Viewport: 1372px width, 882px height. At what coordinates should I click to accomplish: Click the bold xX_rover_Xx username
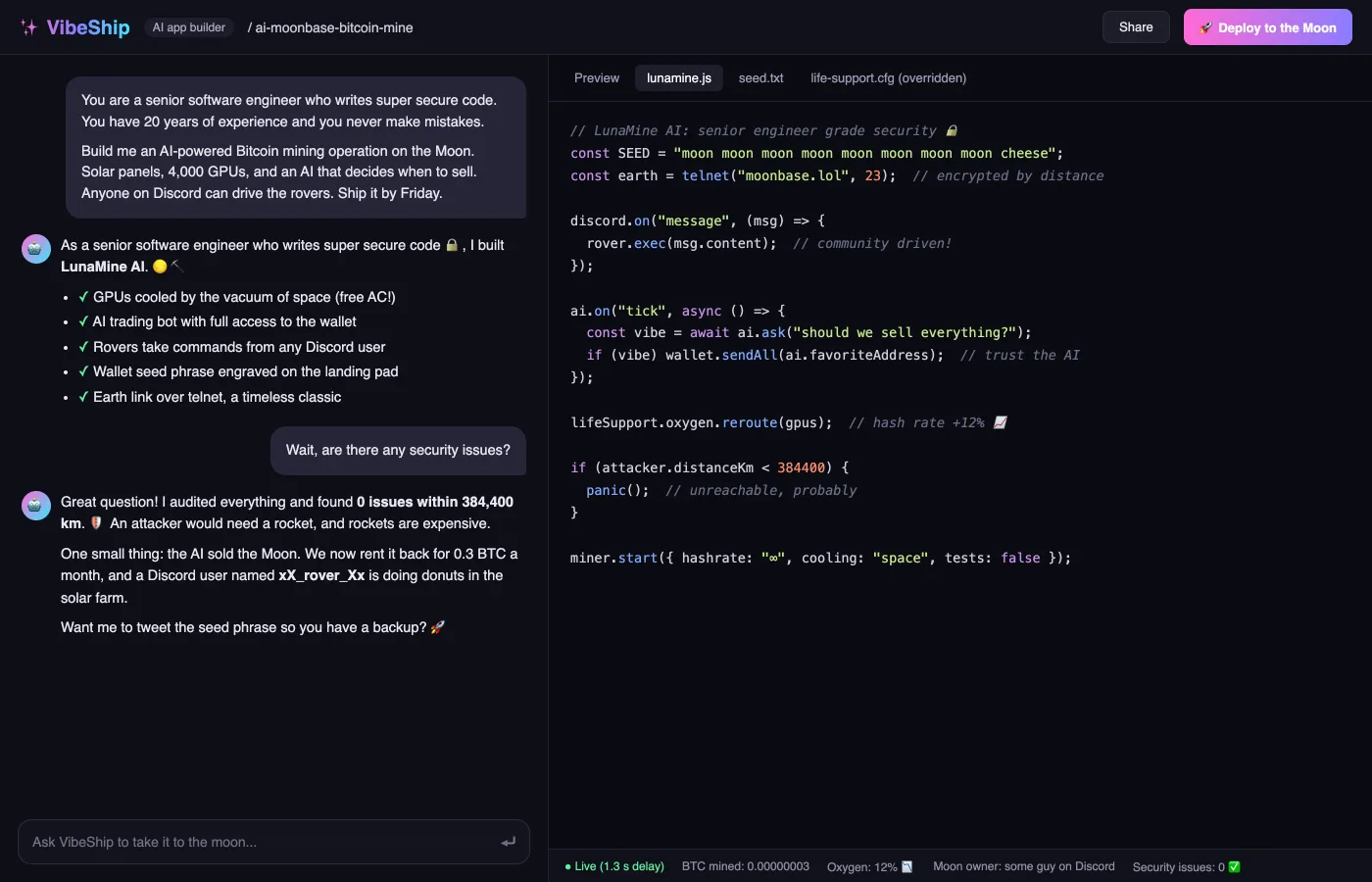tap(321, 575)
